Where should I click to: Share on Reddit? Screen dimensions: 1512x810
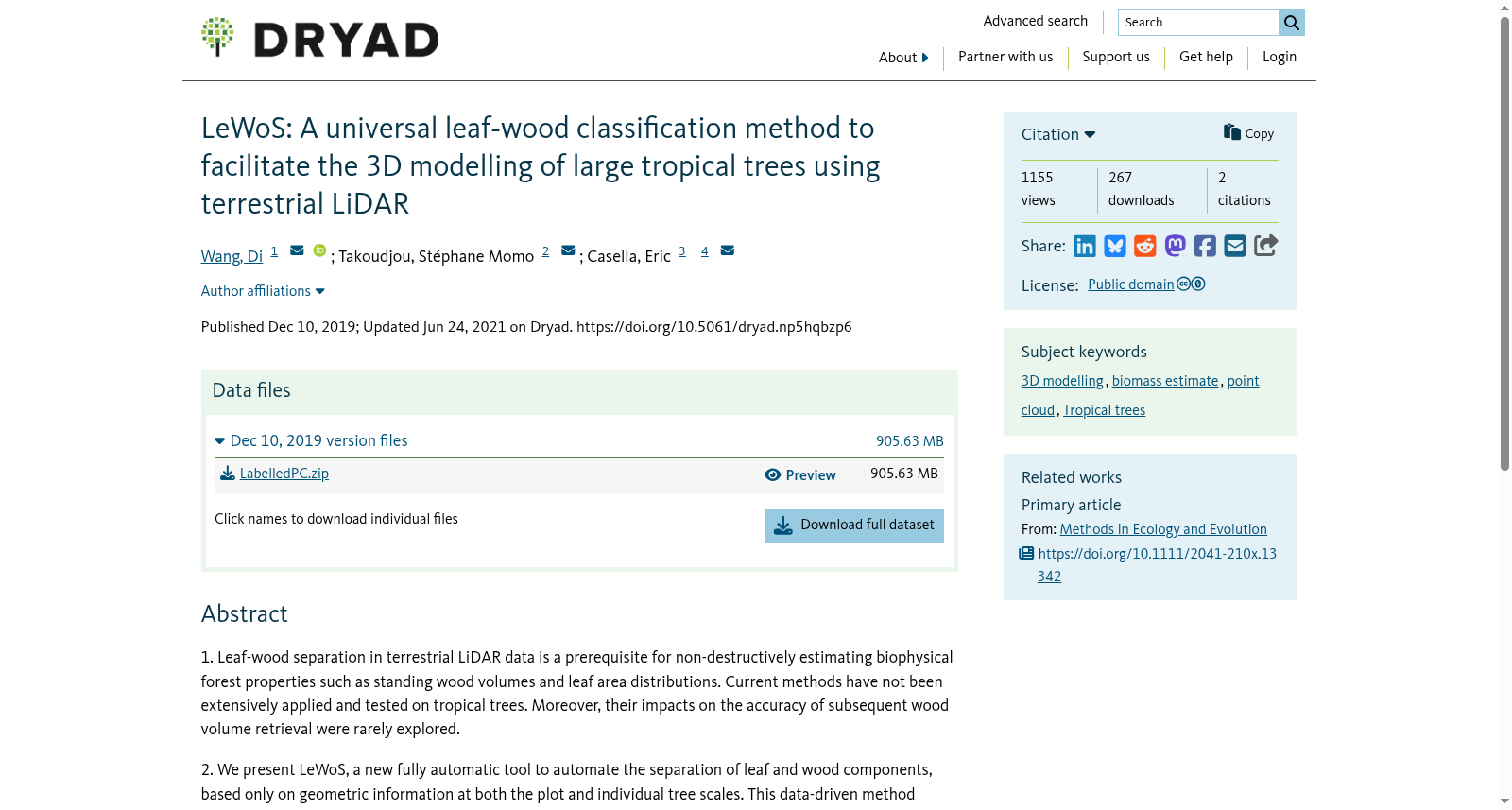1145,246
